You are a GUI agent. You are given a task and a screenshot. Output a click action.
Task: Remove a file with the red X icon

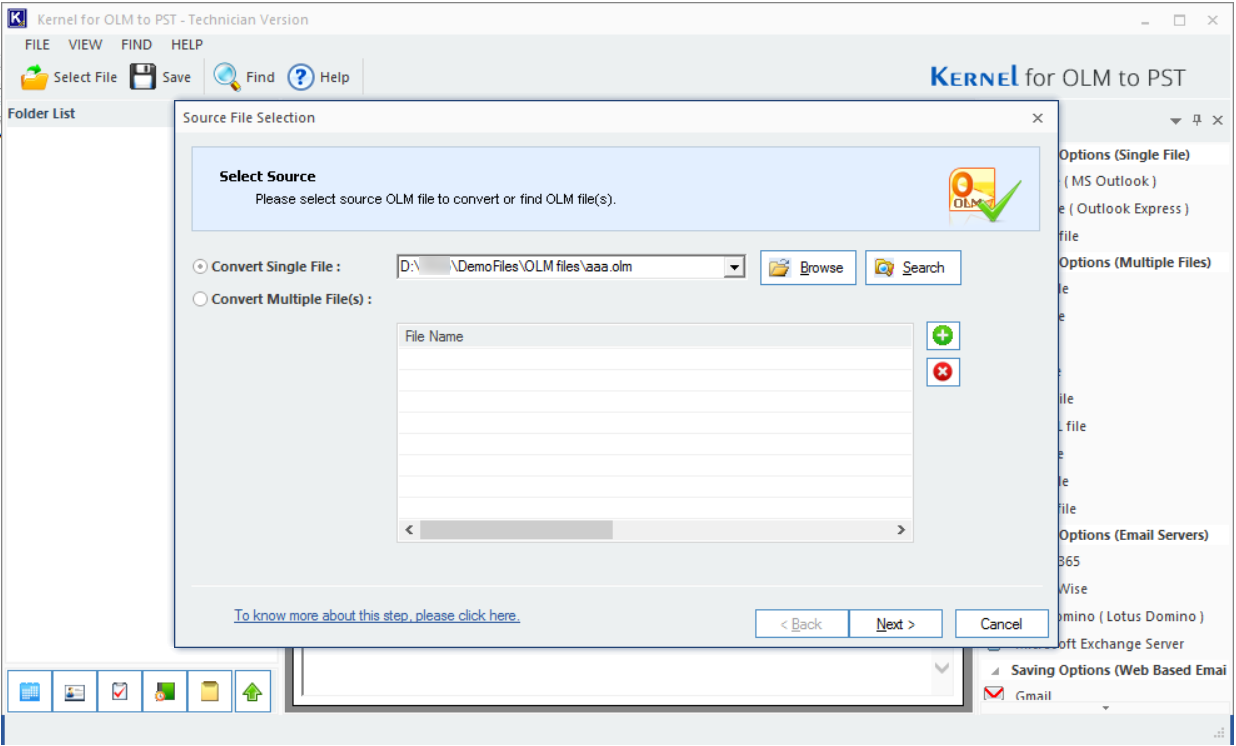942,372
